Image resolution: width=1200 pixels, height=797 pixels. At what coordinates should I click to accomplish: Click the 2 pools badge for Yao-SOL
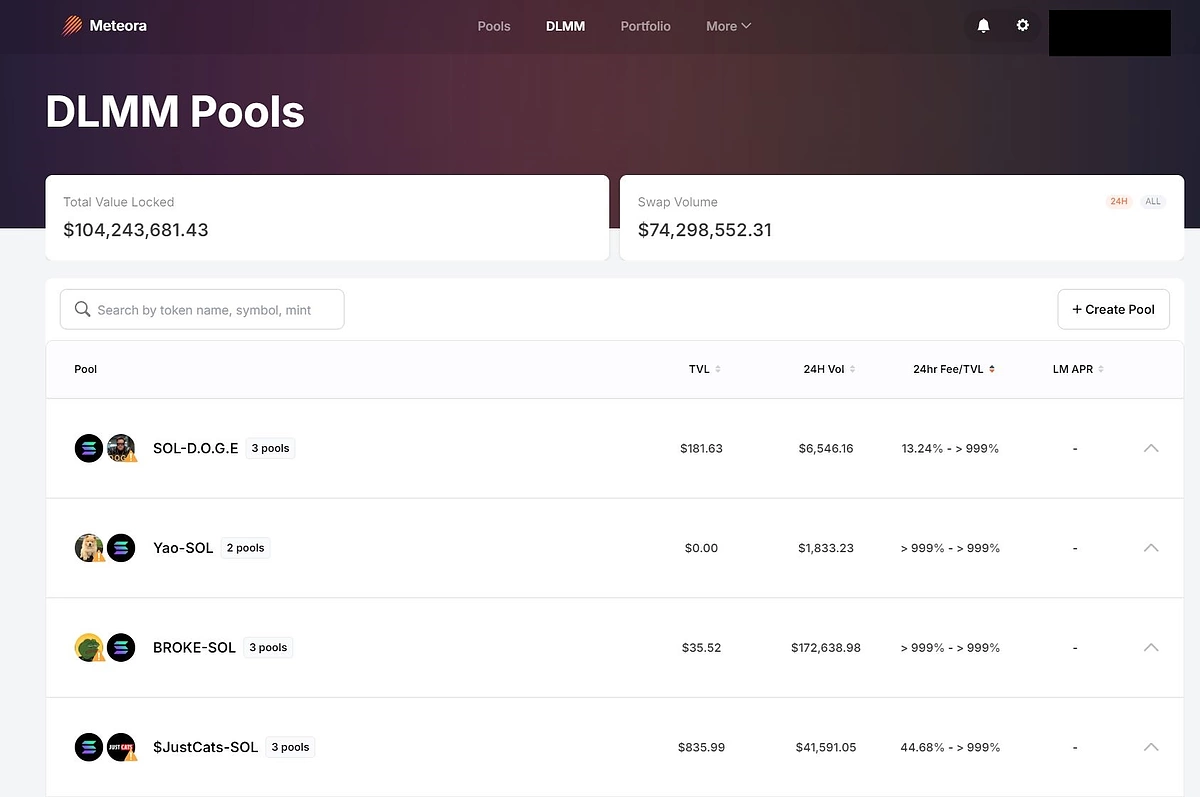point(245,548)
